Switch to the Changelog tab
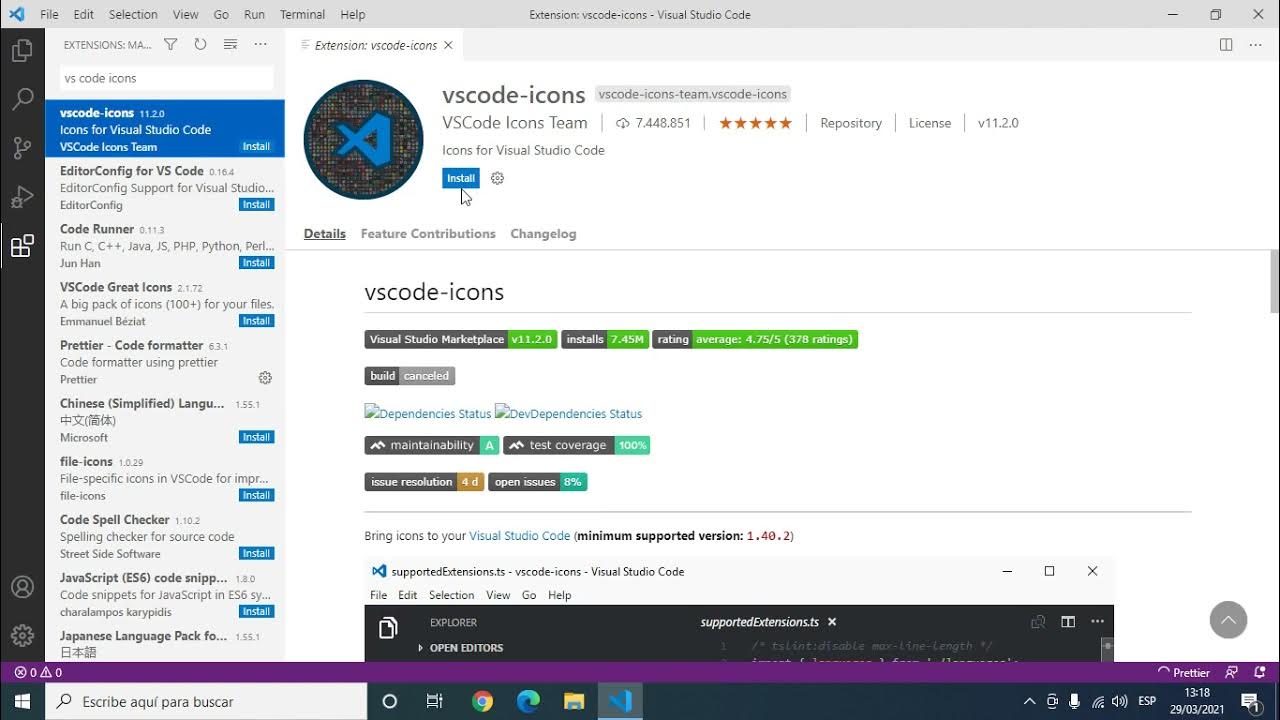 pos(543,234)
